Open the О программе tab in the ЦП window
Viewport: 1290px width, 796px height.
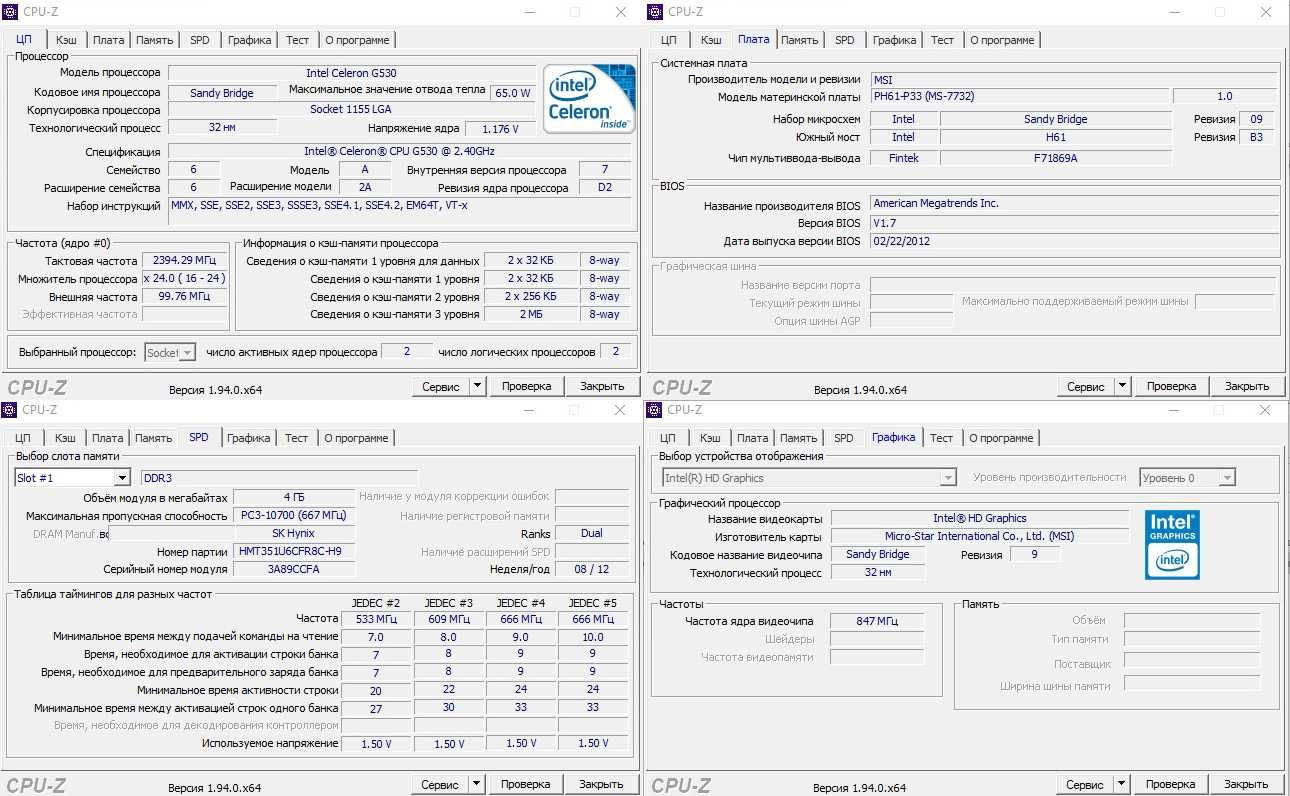[x=357, y=40]
